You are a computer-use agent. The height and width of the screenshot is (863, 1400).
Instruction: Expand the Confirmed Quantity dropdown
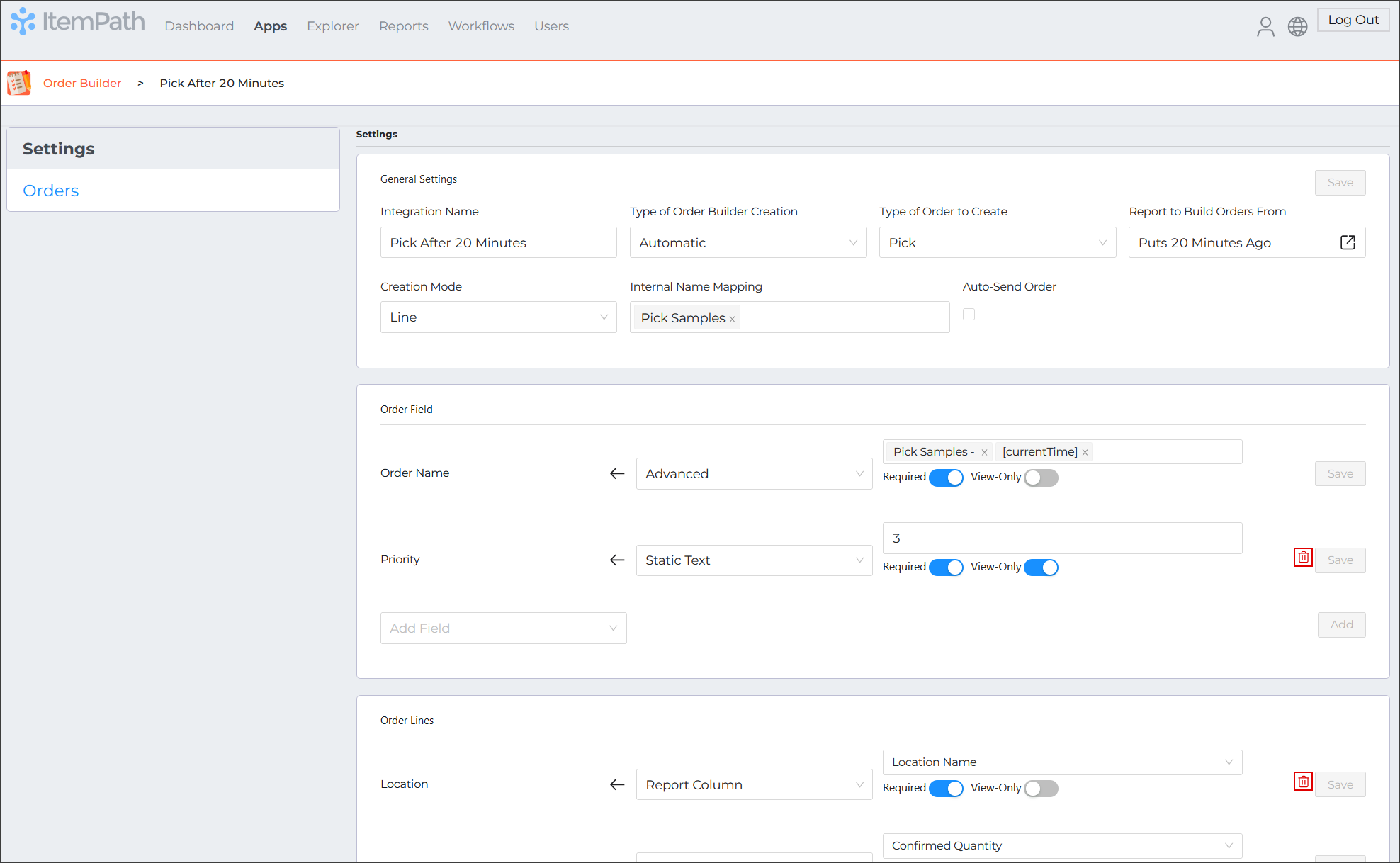tap(1062, 845)
